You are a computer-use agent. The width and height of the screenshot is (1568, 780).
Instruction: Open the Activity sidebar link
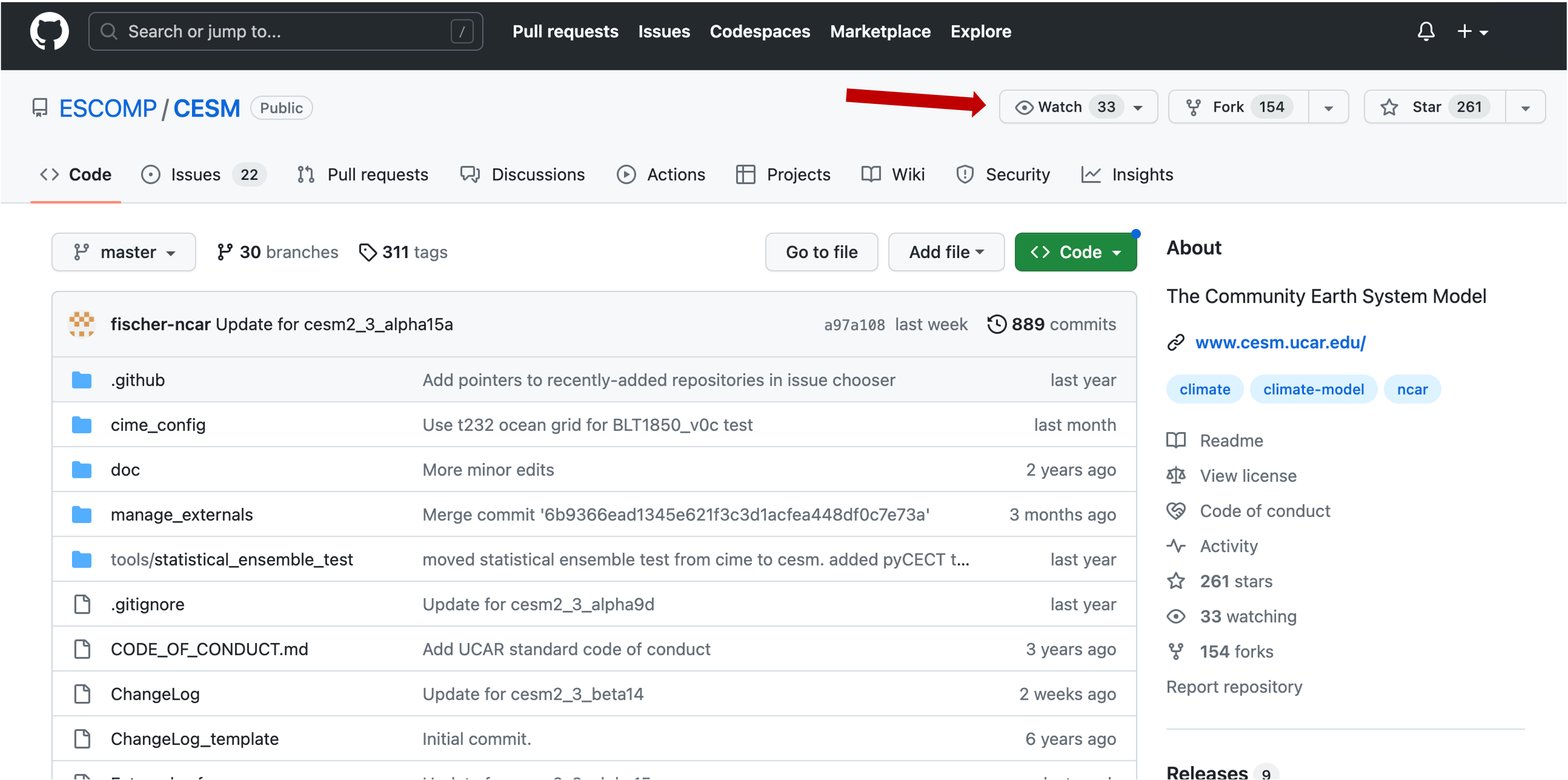point(1212,545)
